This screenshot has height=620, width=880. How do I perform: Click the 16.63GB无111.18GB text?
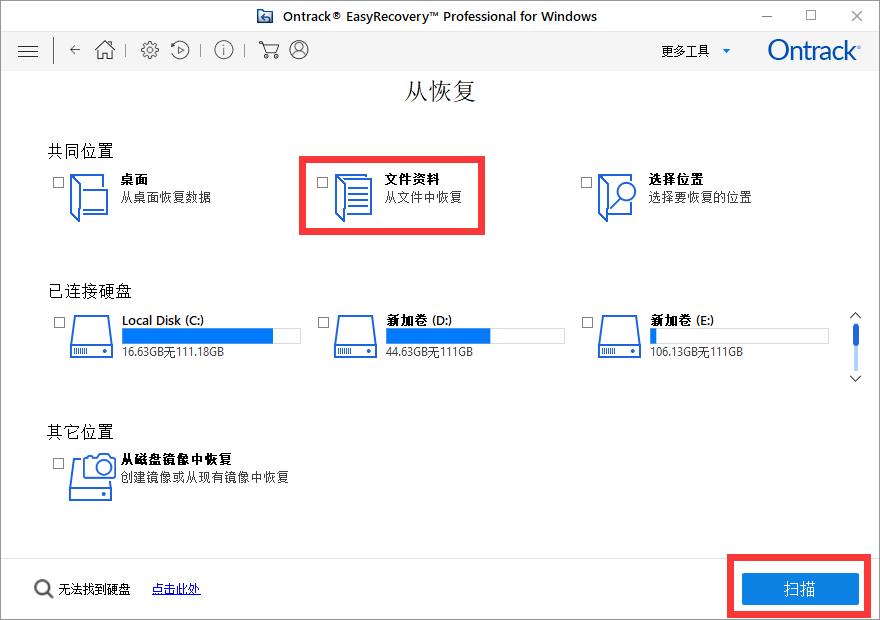tap(173, 352)
